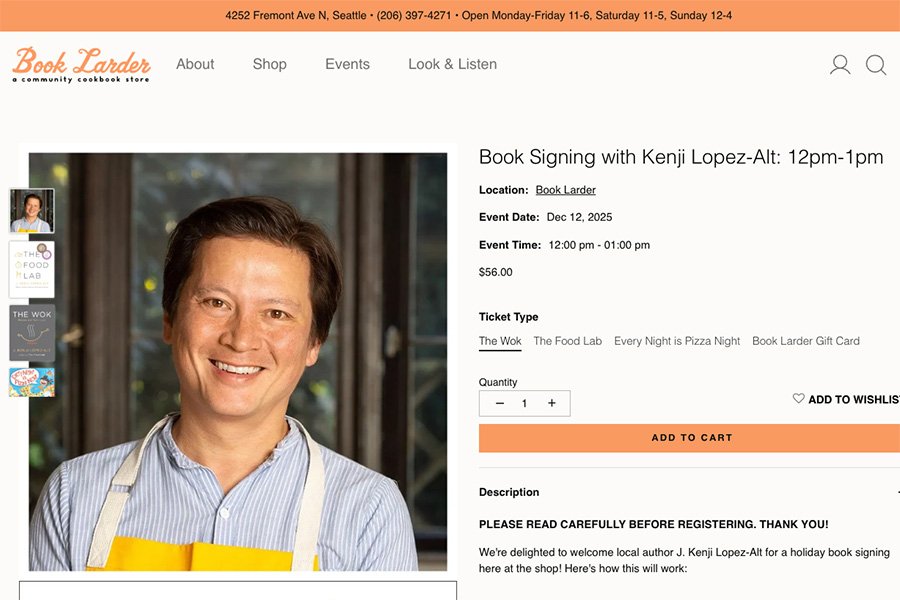Viewport: 900px width, 600px height.
Task: Increase quantity with plus button
Action: pos(552,404)
